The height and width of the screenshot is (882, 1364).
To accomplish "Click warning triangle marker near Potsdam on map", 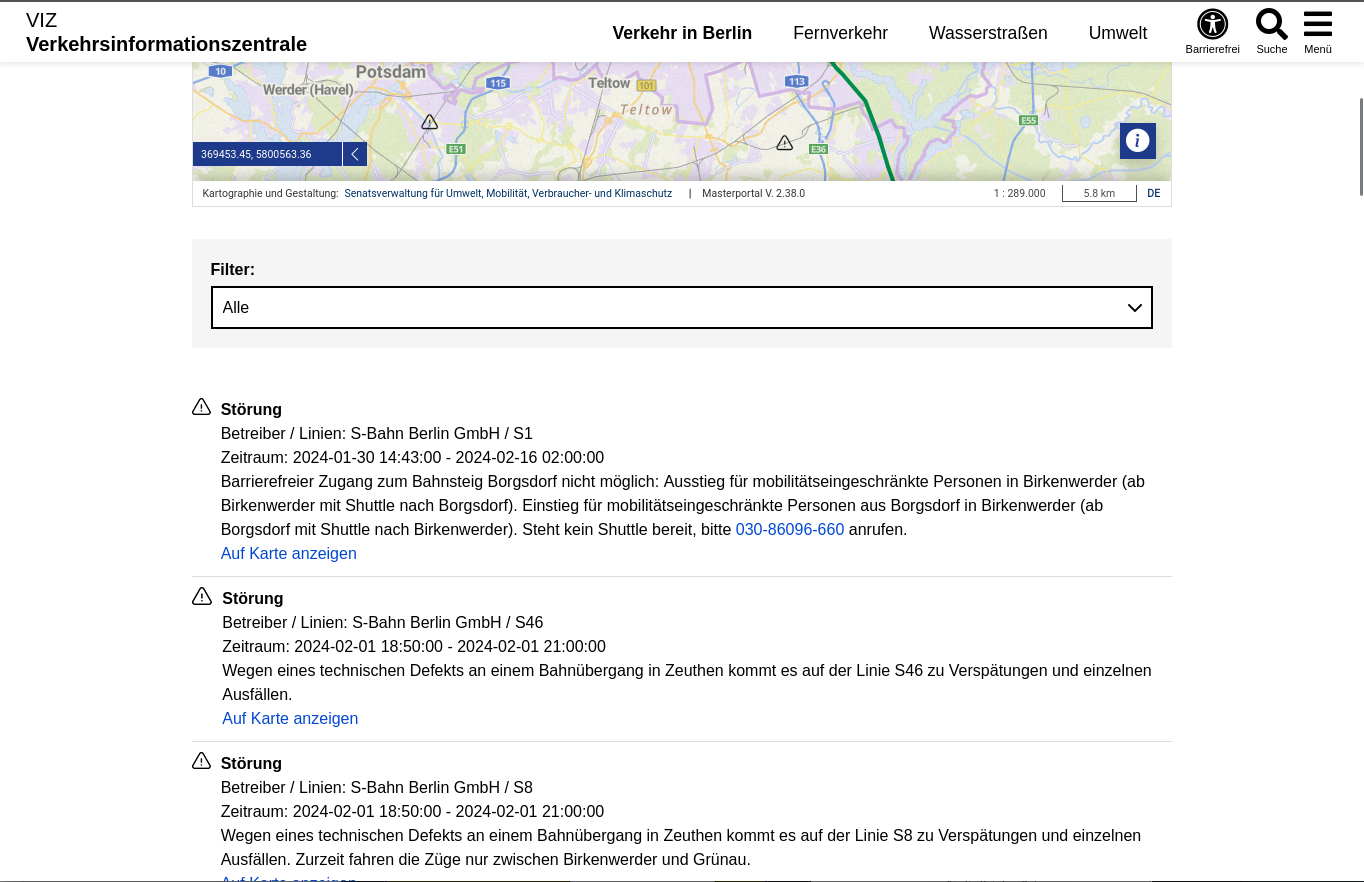I will pyautogui.click(x=429, y=122).
